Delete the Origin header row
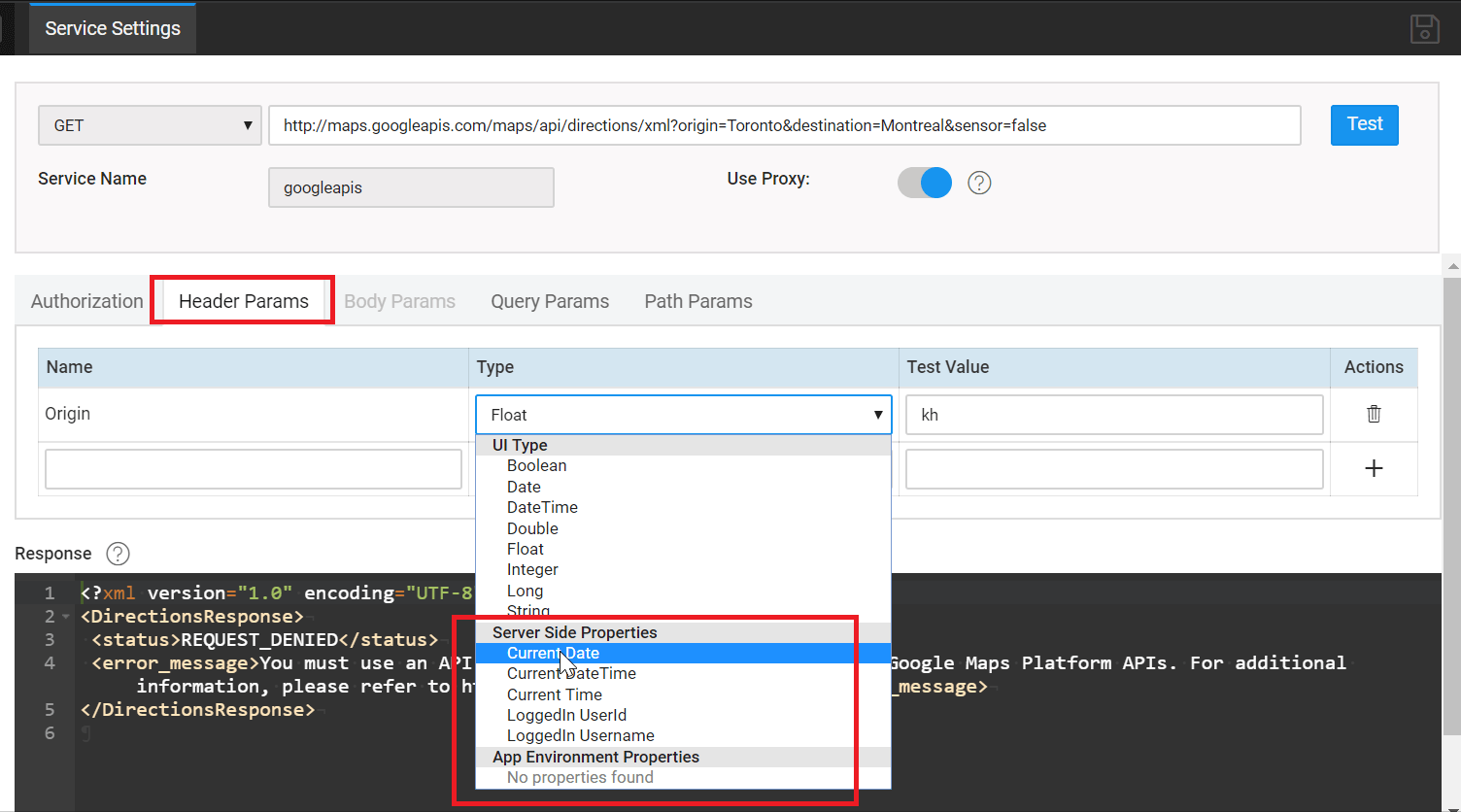 pyautogui.click(x=1374, y=414)
